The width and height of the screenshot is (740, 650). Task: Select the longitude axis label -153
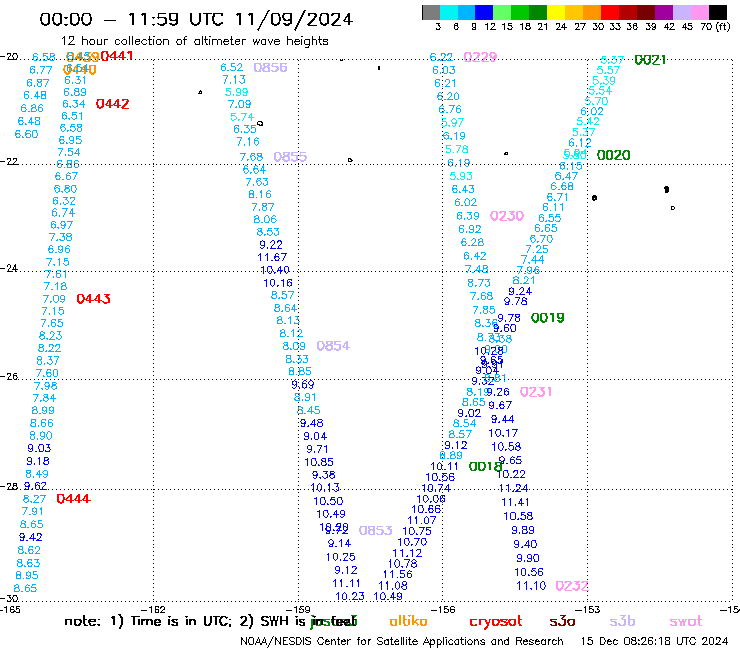[x=588, y=609]
